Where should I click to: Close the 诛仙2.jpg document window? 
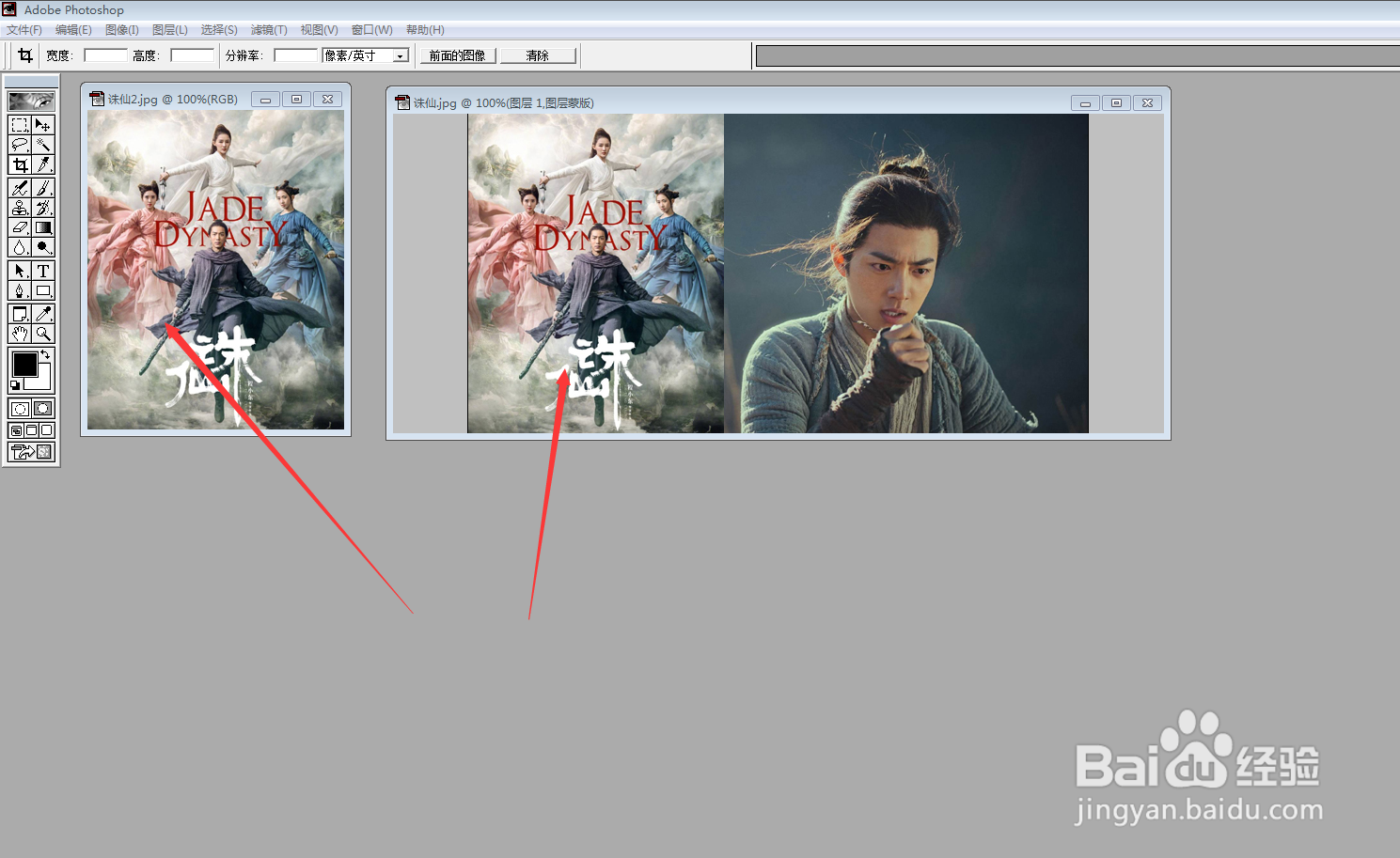coord(327,99)
